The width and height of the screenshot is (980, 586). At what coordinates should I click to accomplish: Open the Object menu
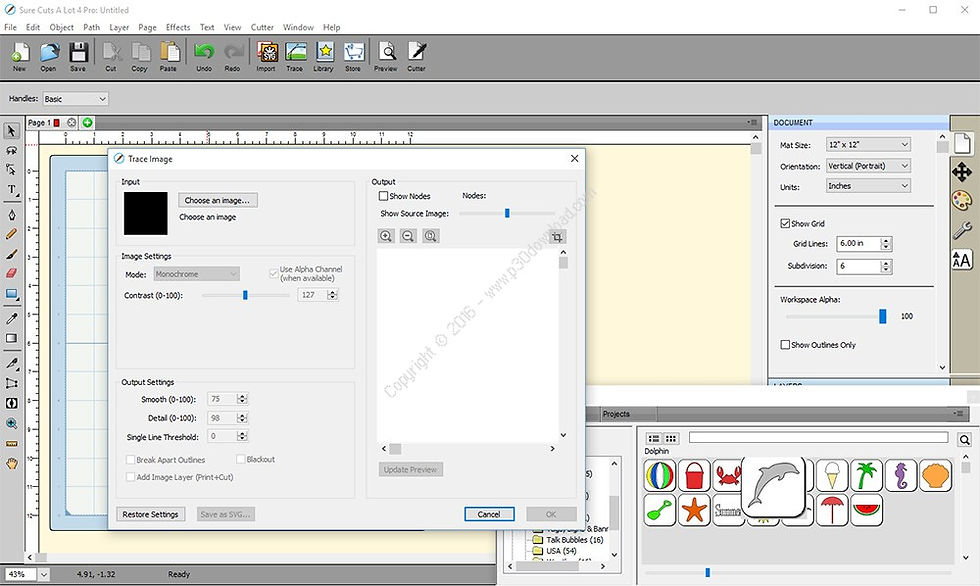(62, 27)
